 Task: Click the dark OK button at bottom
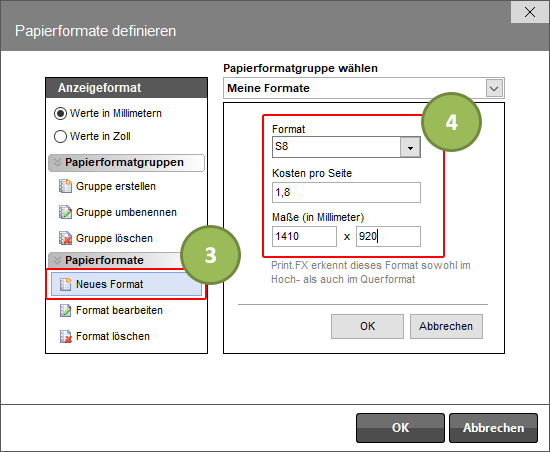pyautogui.click(x=400, y=428)
